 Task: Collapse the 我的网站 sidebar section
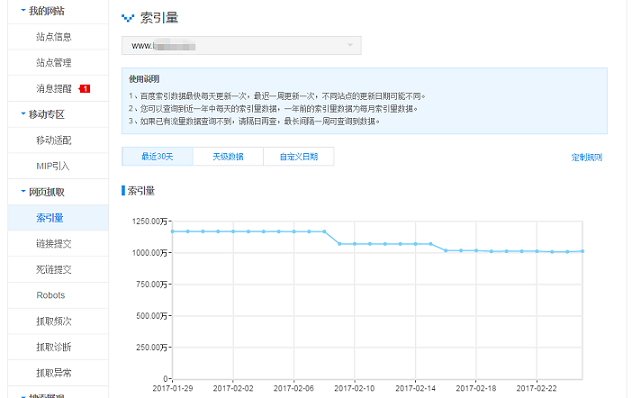coord(42,11)
